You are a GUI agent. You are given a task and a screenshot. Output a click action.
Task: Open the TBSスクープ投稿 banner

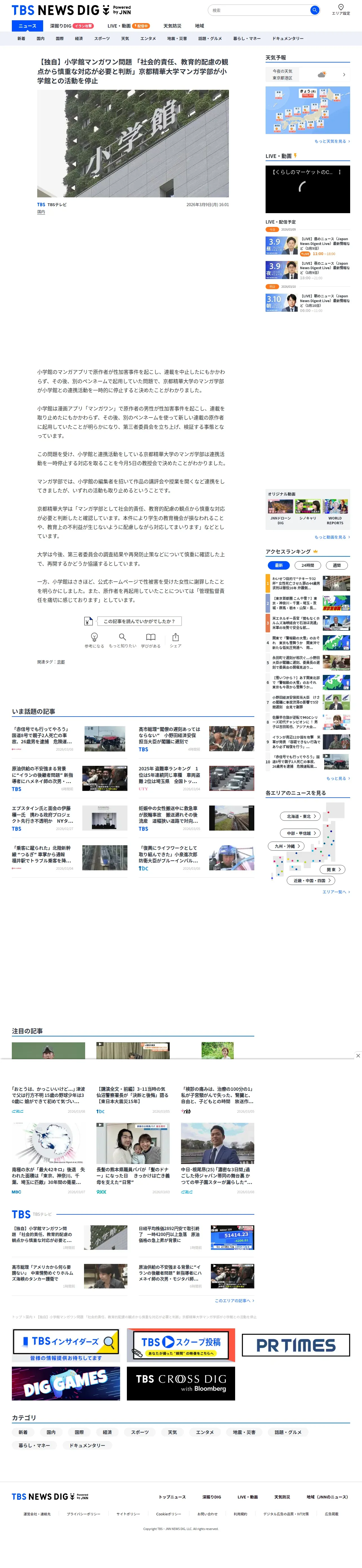point(181,1345)
